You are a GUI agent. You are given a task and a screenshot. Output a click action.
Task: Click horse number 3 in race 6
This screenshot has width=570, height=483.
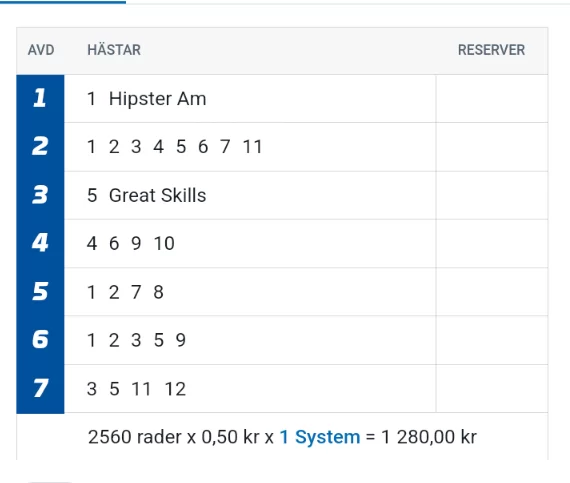point(136,340)
